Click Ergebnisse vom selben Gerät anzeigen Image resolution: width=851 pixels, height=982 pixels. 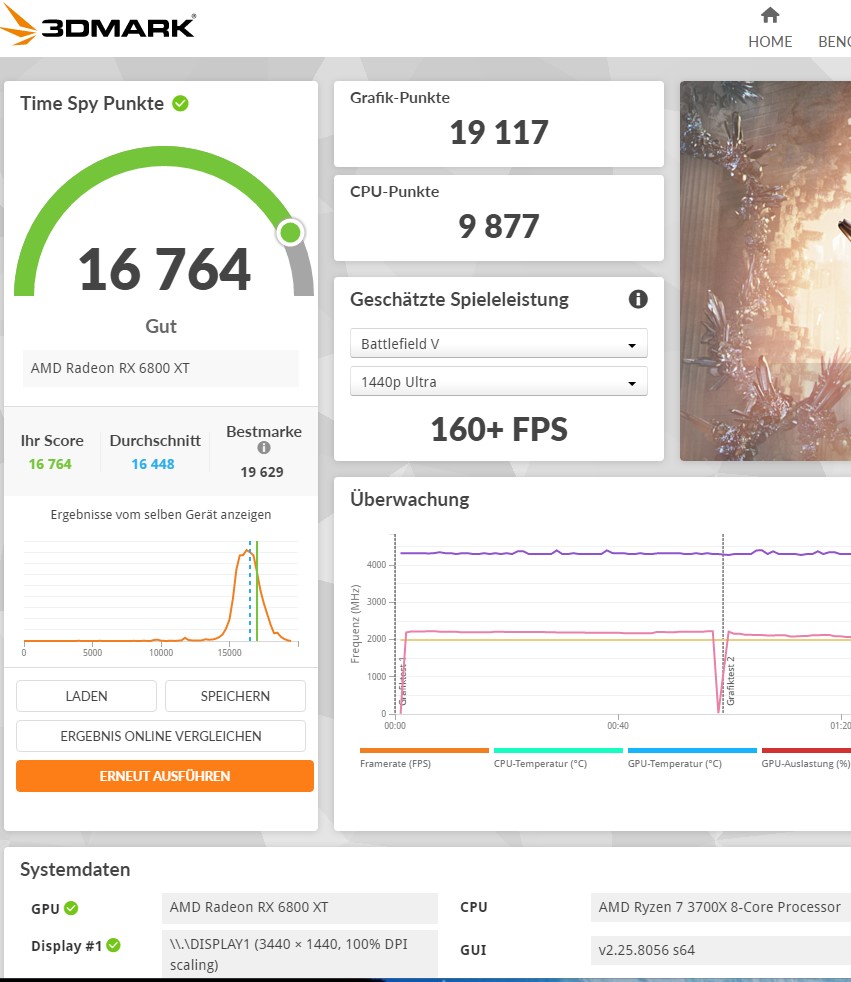161,515
